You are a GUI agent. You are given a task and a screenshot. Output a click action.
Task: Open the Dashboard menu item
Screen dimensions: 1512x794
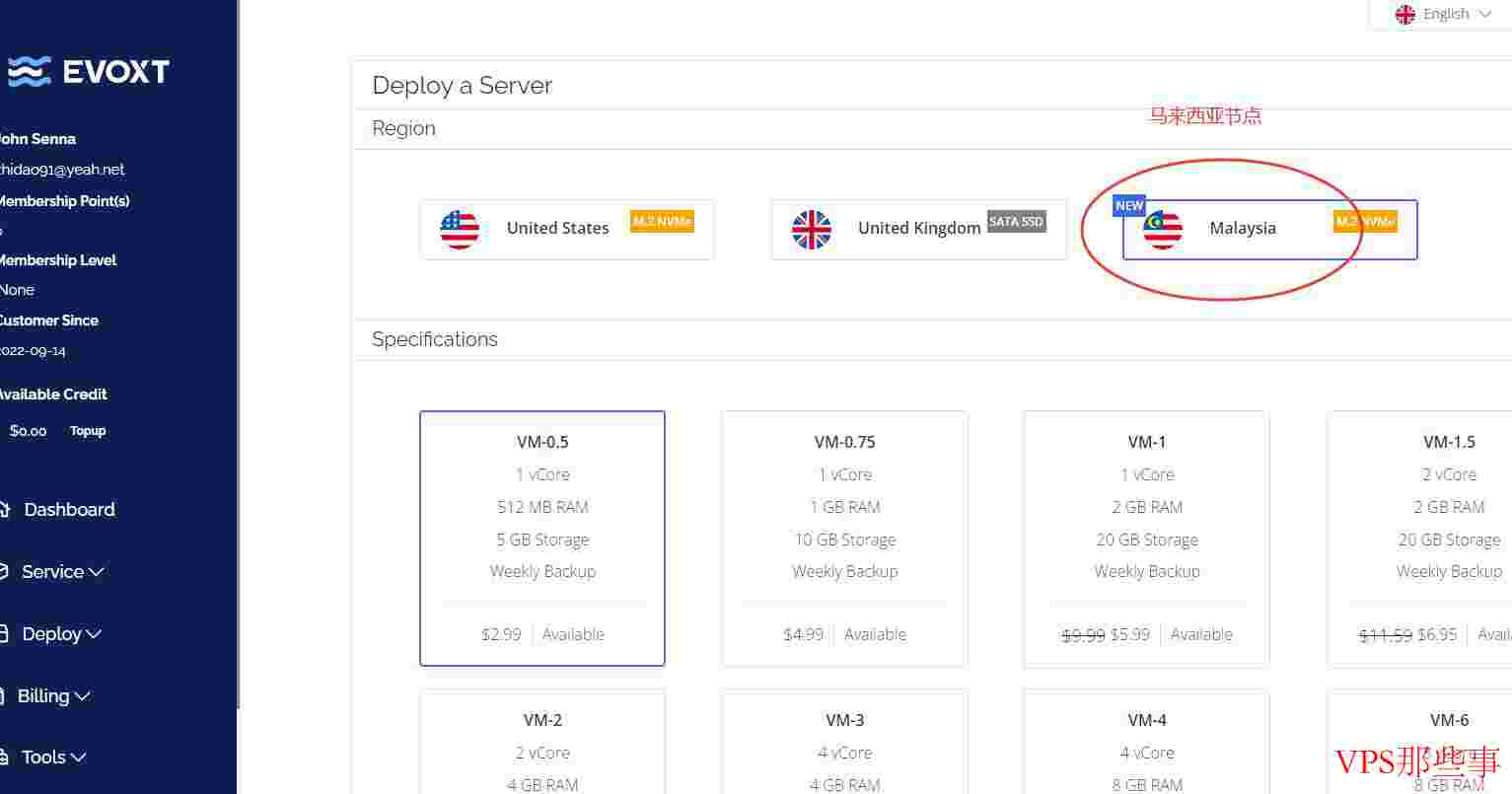(69, 510)
